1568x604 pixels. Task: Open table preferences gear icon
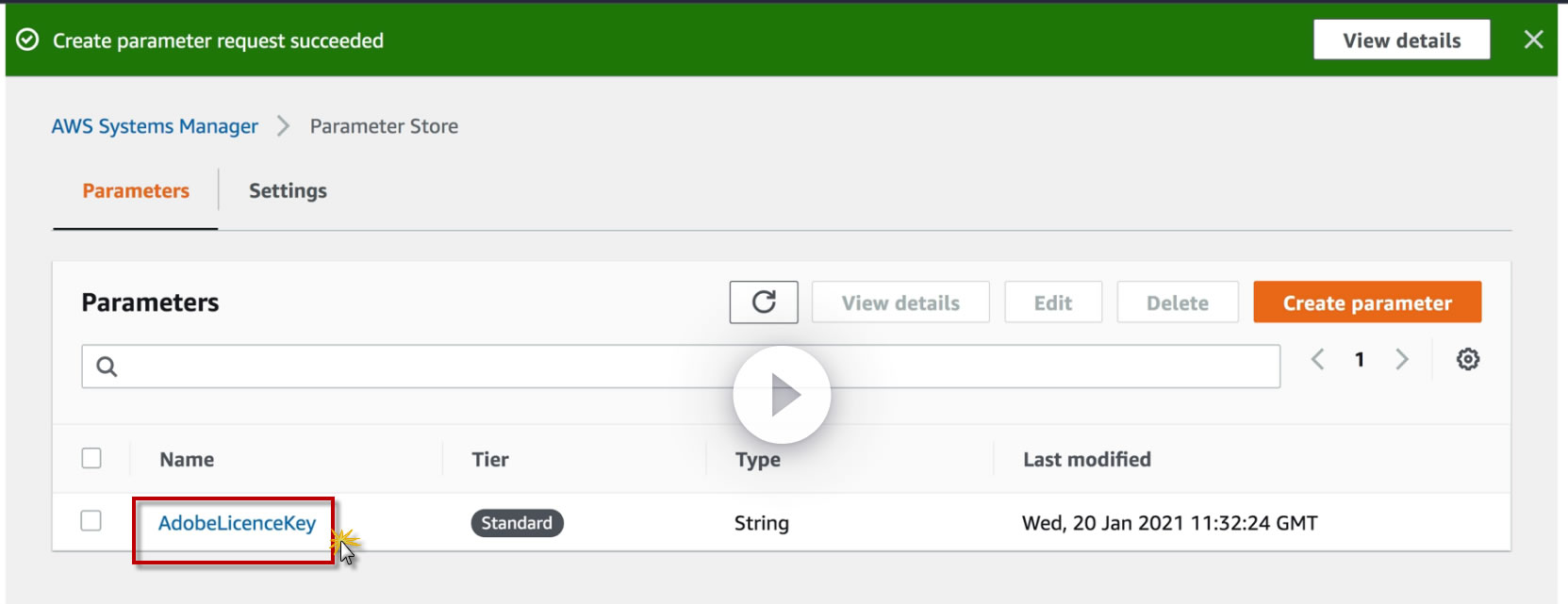[1467, 359]
